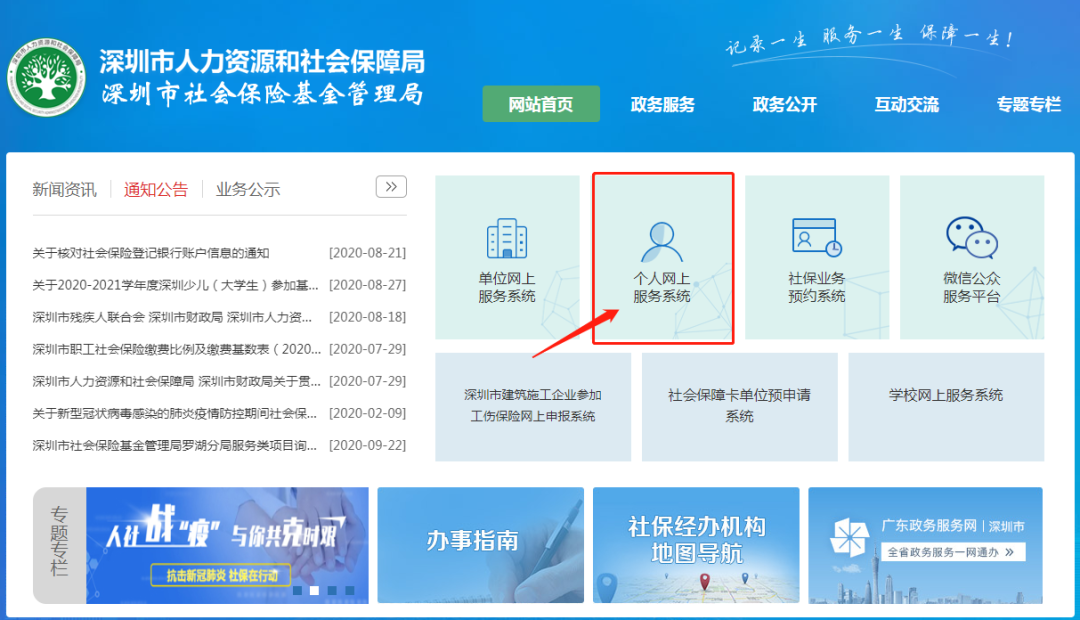Open the 关于核对社会保险登记银行账户信息的通知 notice

click(x=151, y=253)
